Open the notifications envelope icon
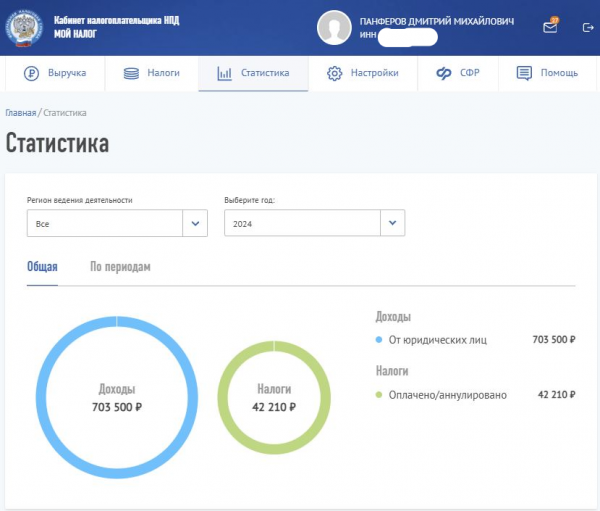 point(550,27)
